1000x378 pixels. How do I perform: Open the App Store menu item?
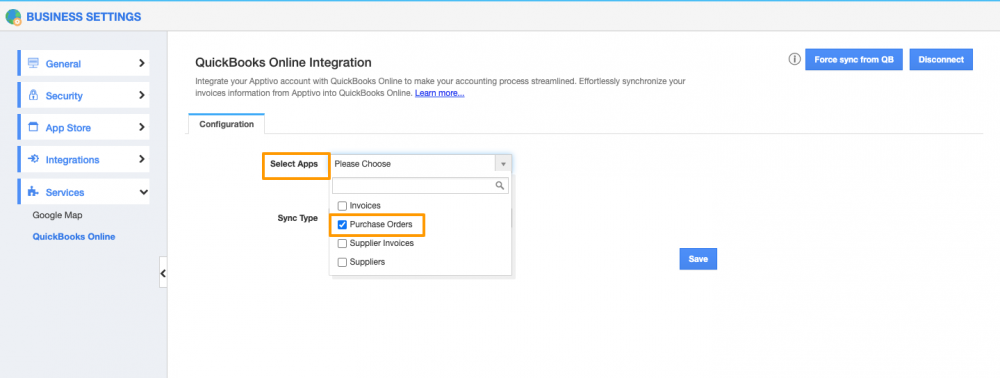(x=84, y=127)
